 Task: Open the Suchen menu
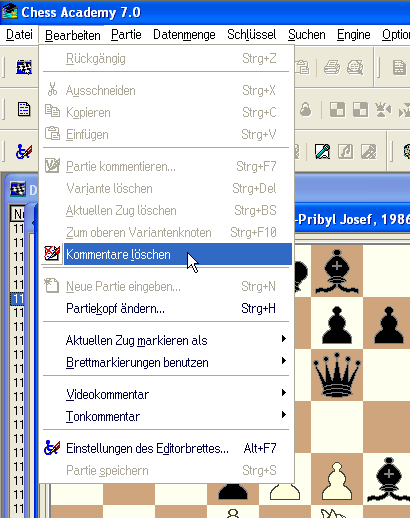tap(307, 35)
